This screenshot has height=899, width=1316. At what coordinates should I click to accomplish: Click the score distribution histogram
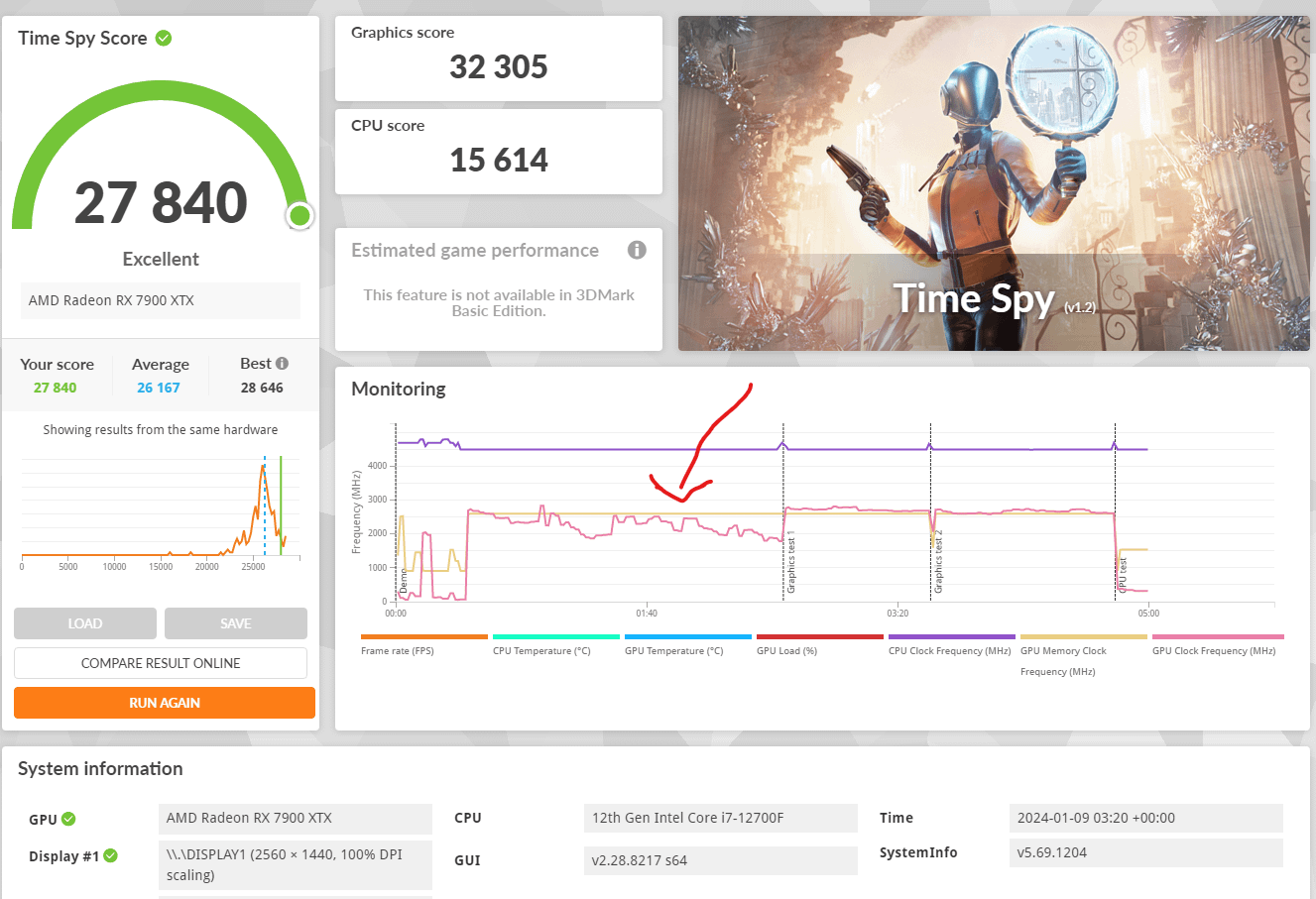click(159, 506)
